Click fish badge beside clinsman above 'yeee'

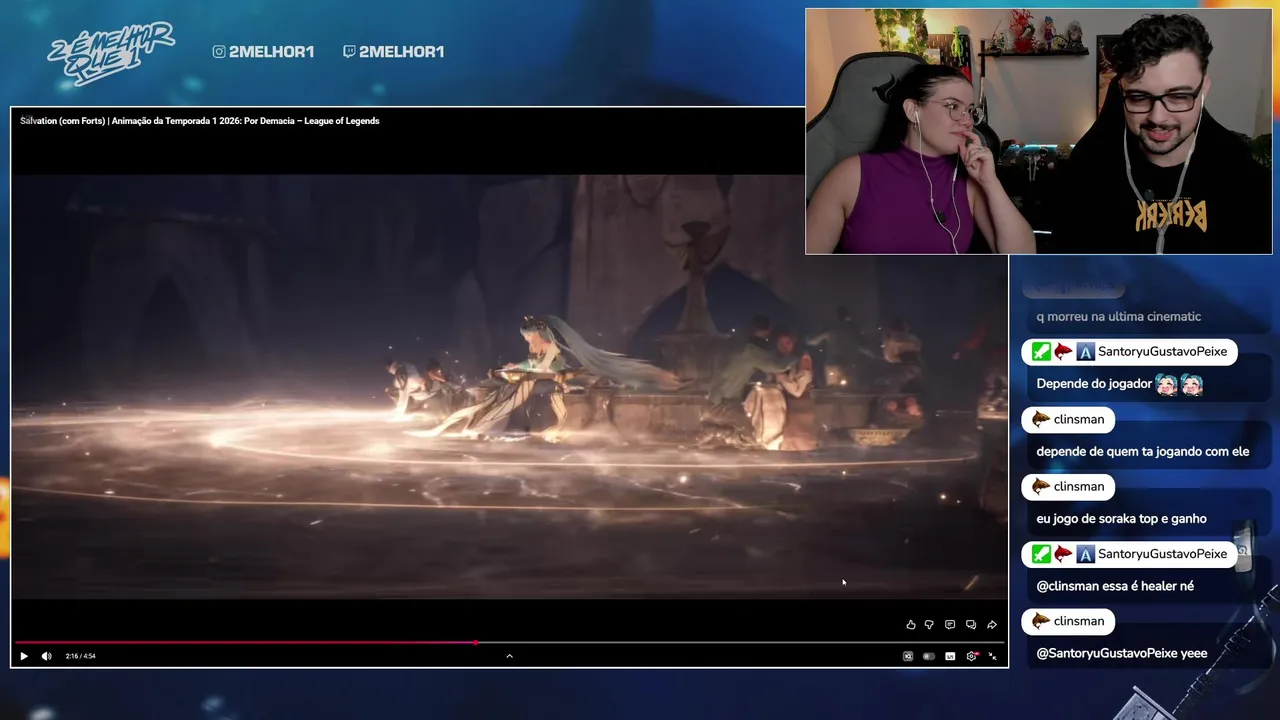tap(1041, 621)
